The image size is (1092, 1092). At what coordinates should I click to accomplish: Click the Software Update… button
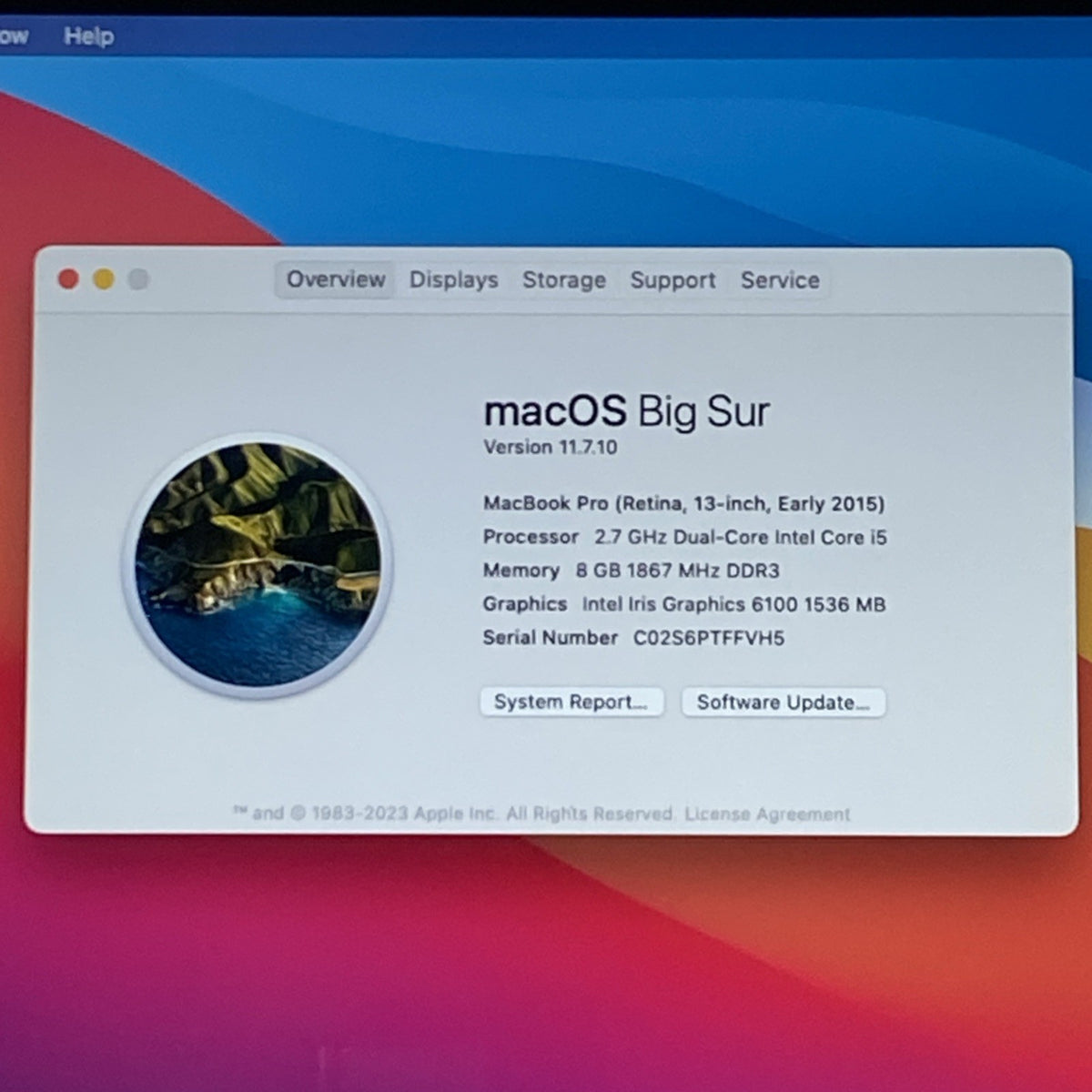784,702
